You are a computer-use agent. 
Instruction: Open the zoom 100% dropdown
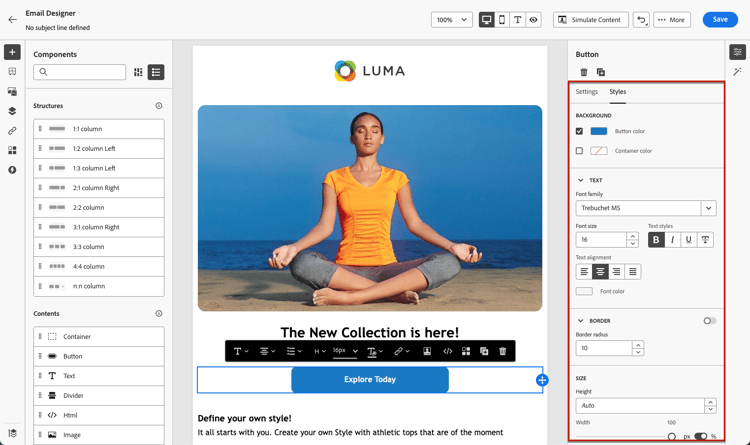452,20
